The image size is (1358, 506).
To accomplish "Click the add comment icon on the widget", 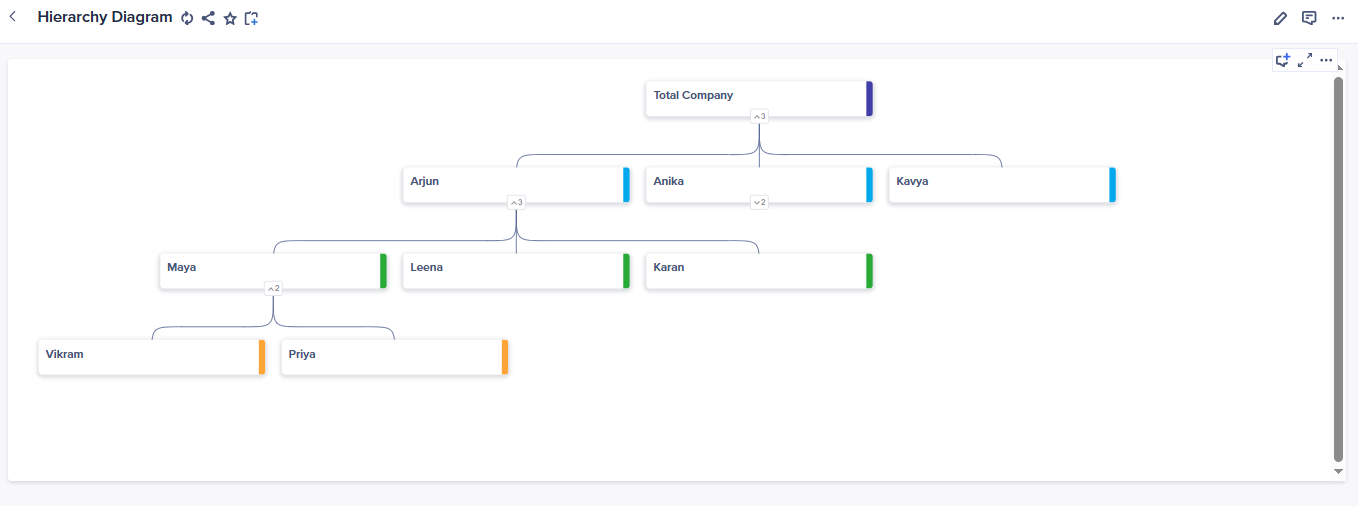I will 1283,60.
